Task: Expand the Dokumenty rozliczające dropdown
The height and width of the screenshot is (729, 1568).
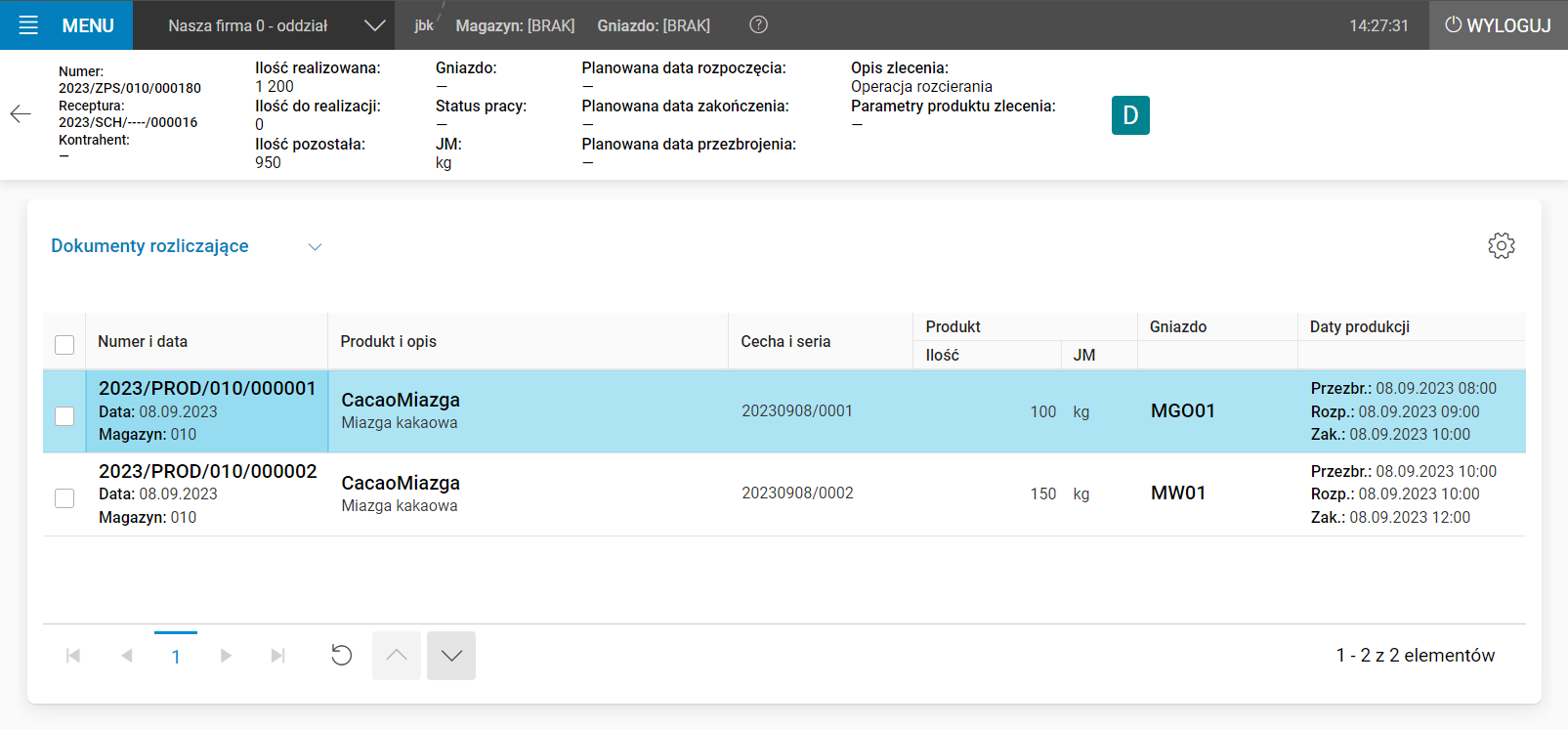Action: coord(315,247)
